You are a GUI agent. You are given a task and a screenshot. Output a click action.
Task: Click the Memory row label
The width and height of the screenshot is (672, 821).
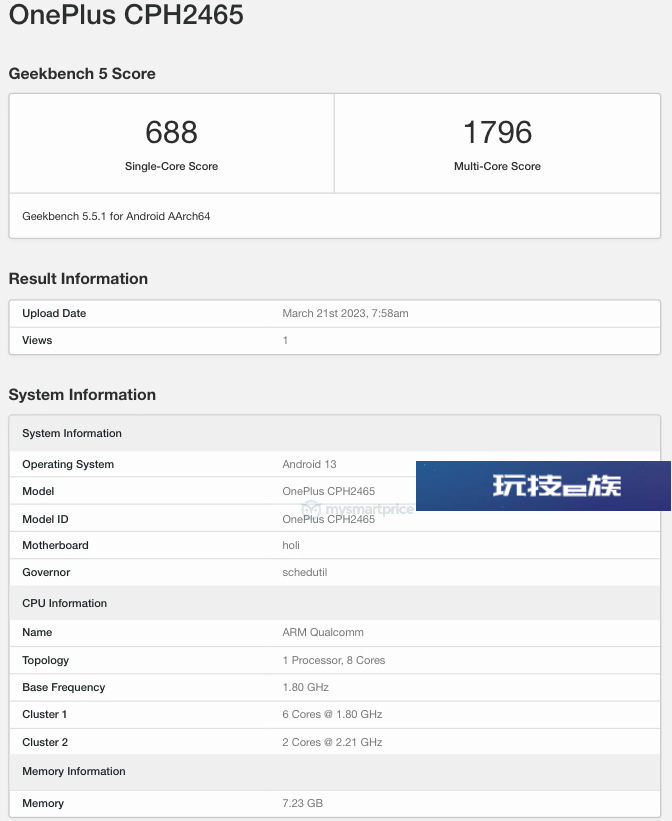click(43, 803)
